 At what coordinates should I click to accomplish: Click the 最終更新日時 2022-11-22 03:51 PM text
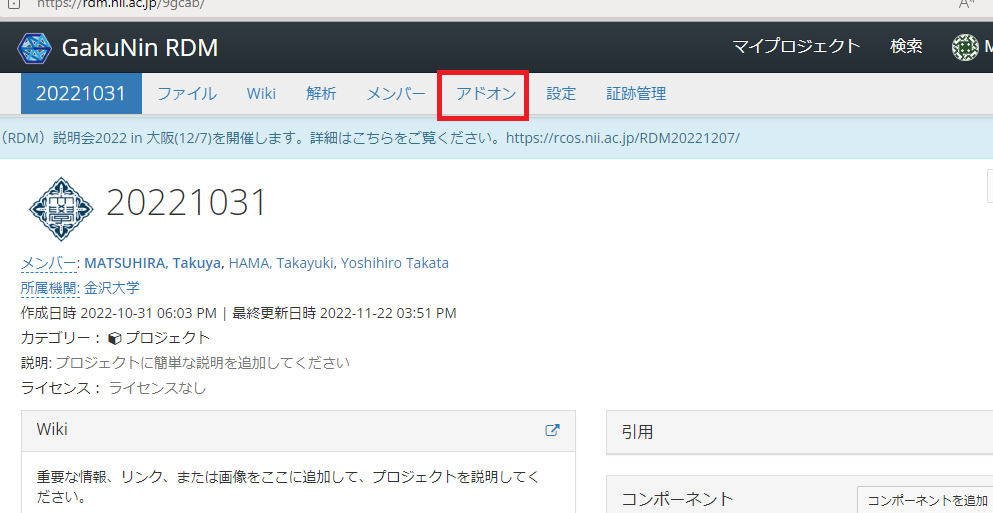tap(344, 313)
